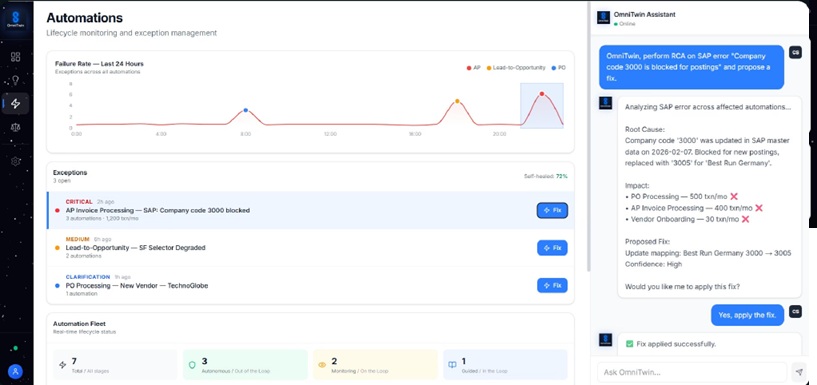Screen dimensions: 817x385
Task: Open the Lead-to-Opportunity SF Selector Degraded exception
Action: (x=311, y=247)
